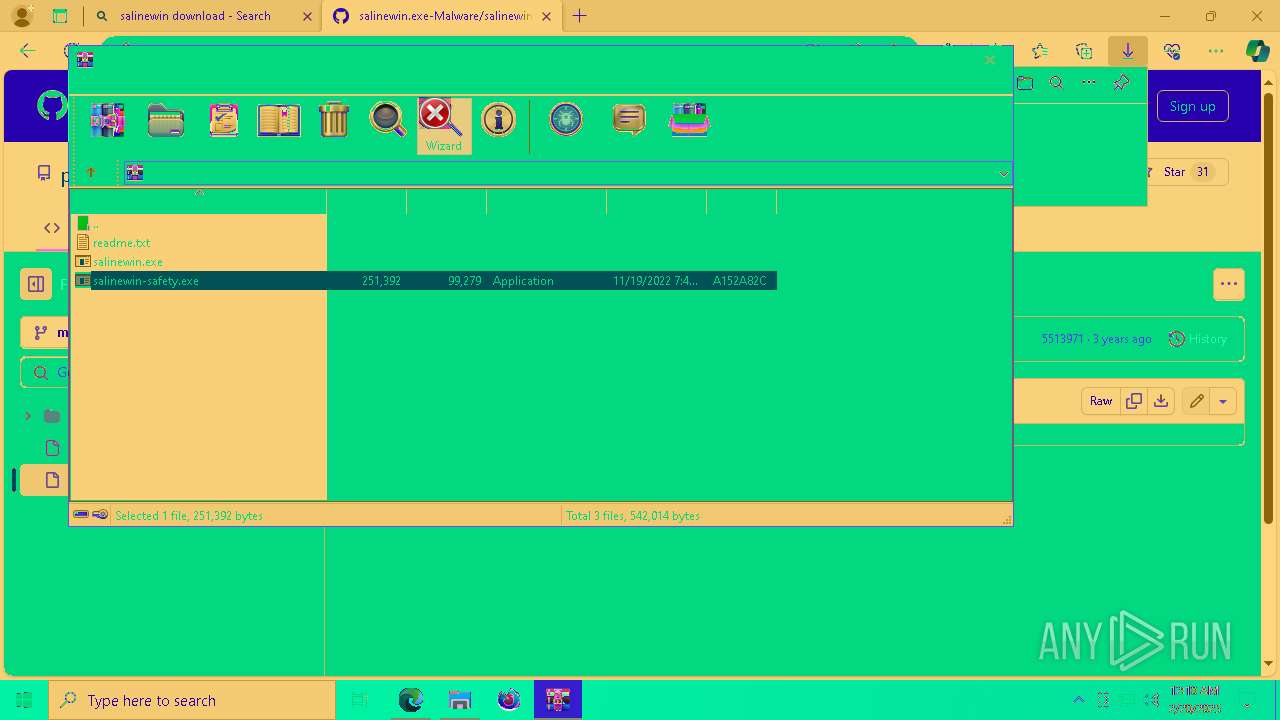Image resolution: width=1280 pixels, height=720 pixels.
Task: Click the browser back arrow
Action: pyautogui.click(x=28, y=51)
